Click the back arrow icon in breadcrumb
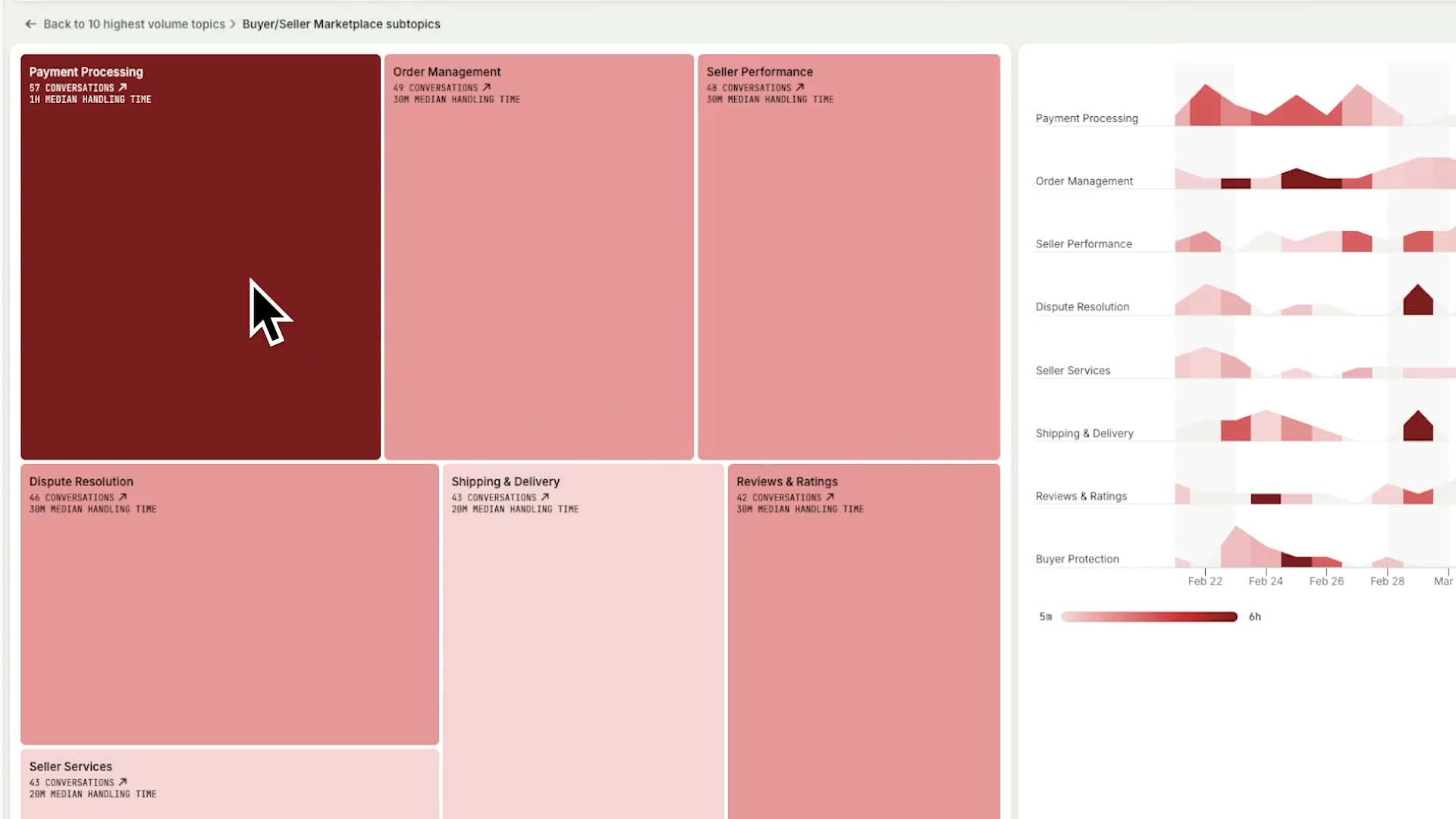This screenshot has height=819, width=1456. (30, 24)
